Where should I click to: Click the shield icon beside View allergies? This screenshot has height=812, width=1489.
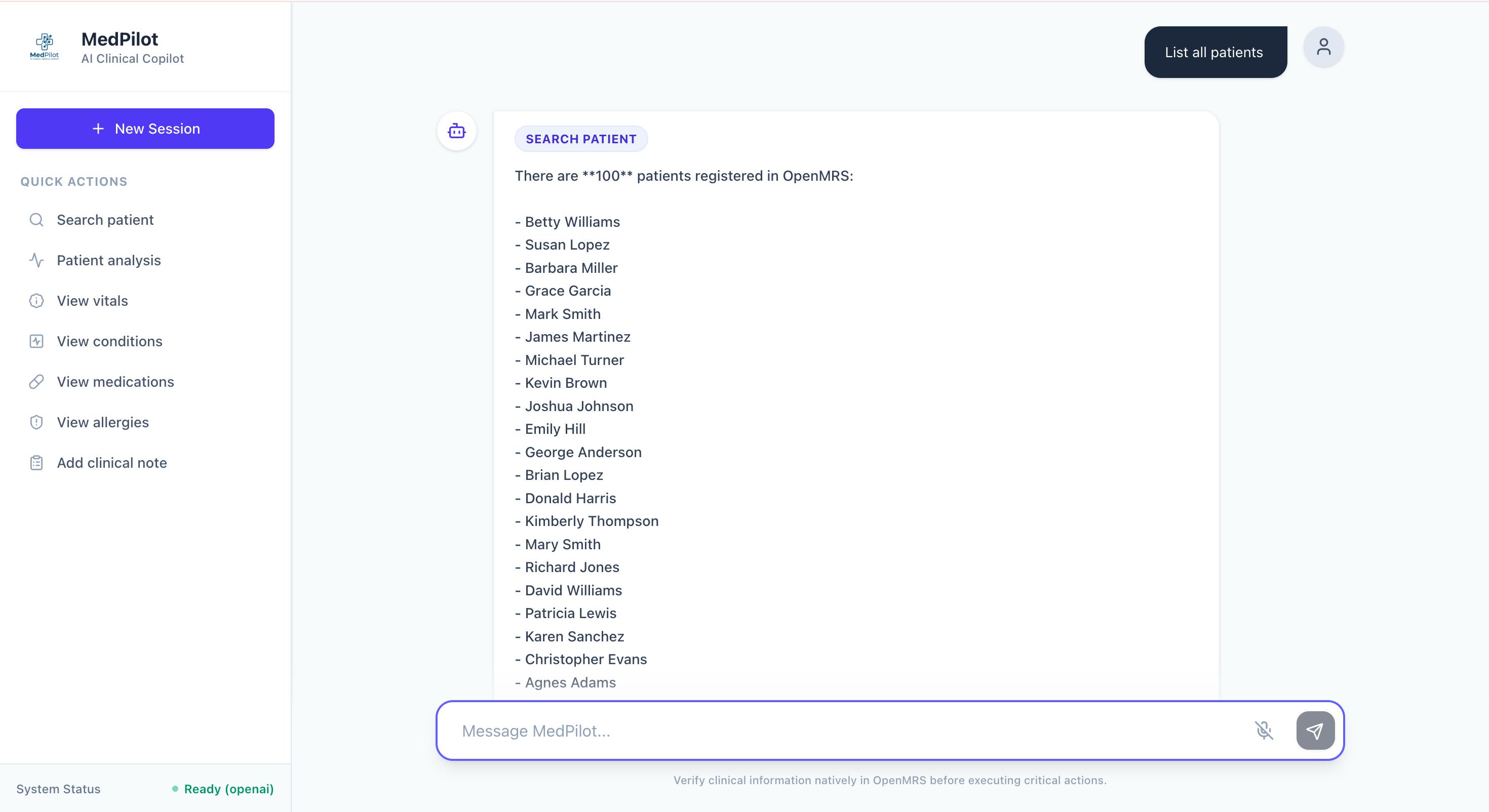coord(36,422)
